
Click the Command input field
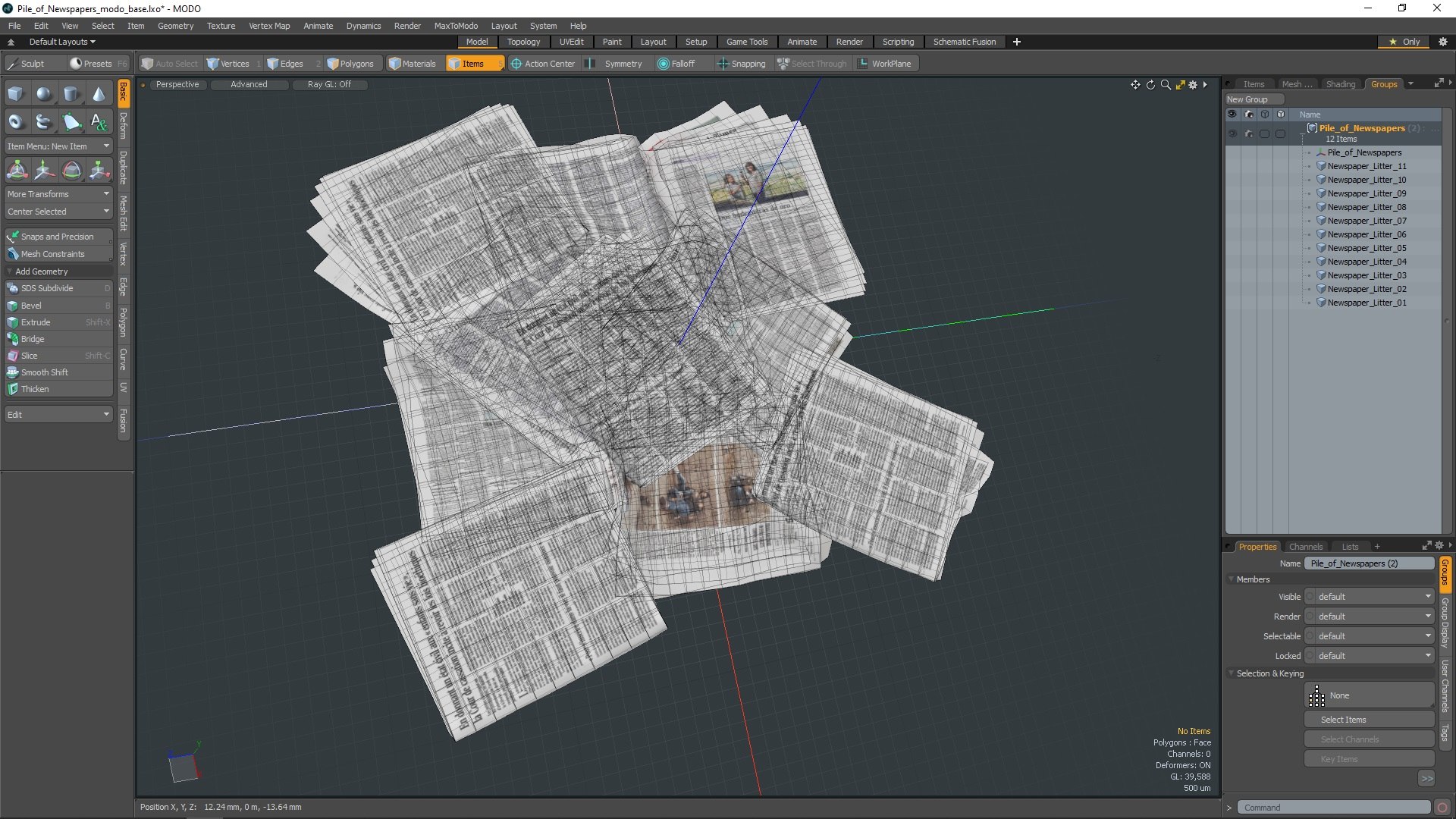point(1334,808)
